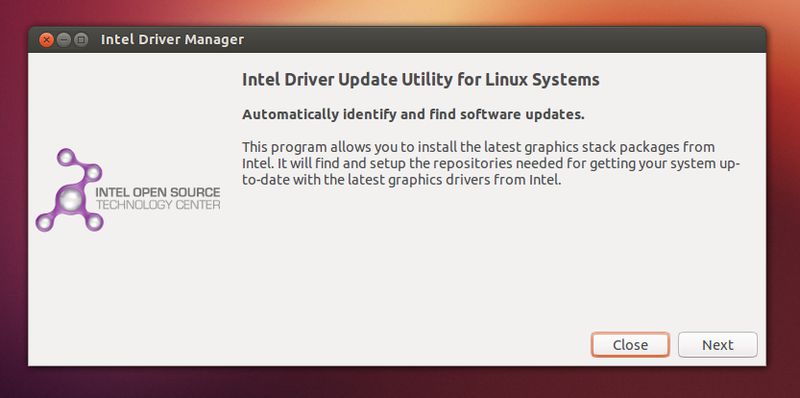800x398 pixels.
Task: Select the Intel Driver Manager title text
Action: tap(172, 39)
